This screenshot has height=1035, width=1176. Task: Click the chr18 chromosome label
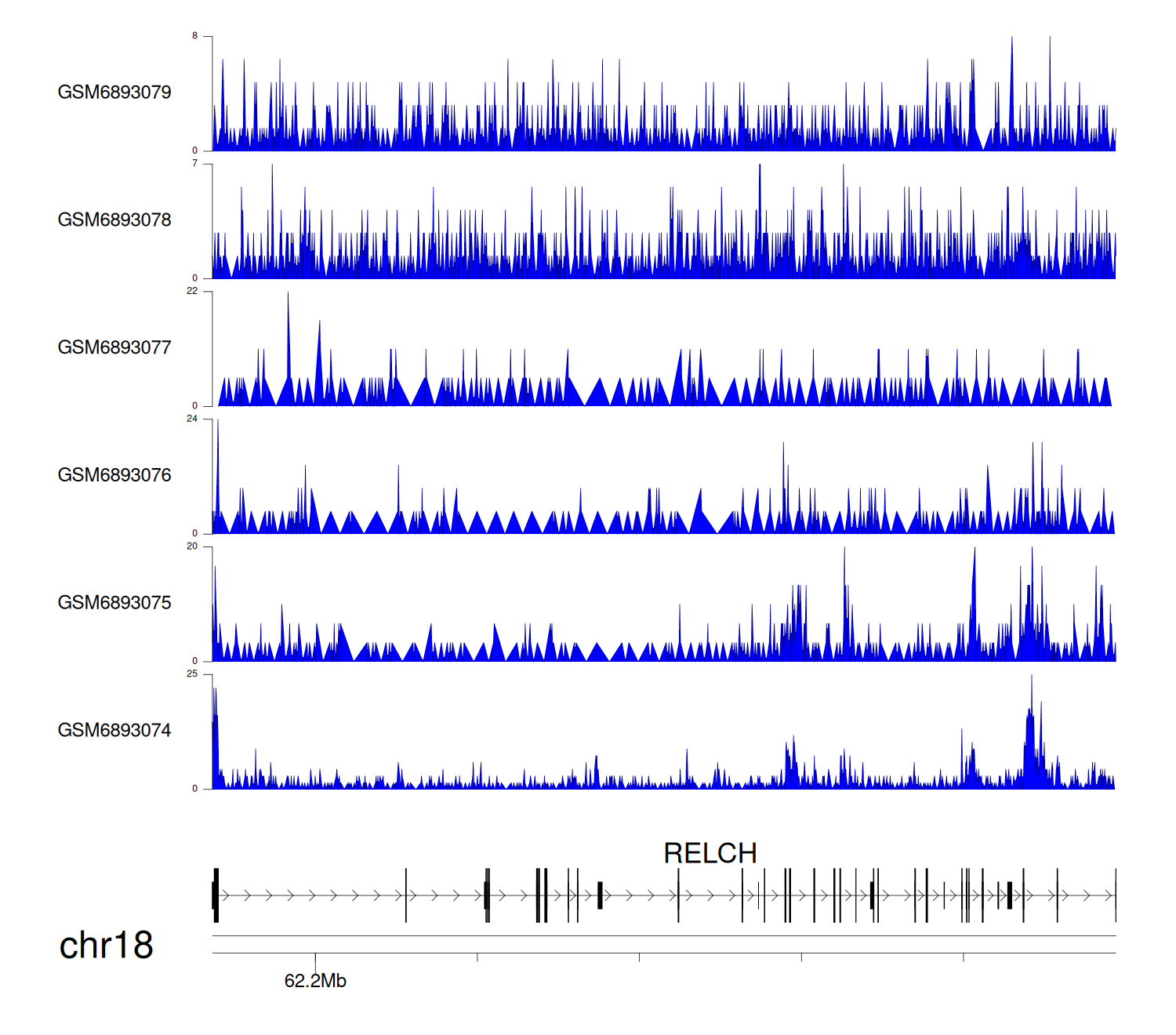[x=106, y=946]
